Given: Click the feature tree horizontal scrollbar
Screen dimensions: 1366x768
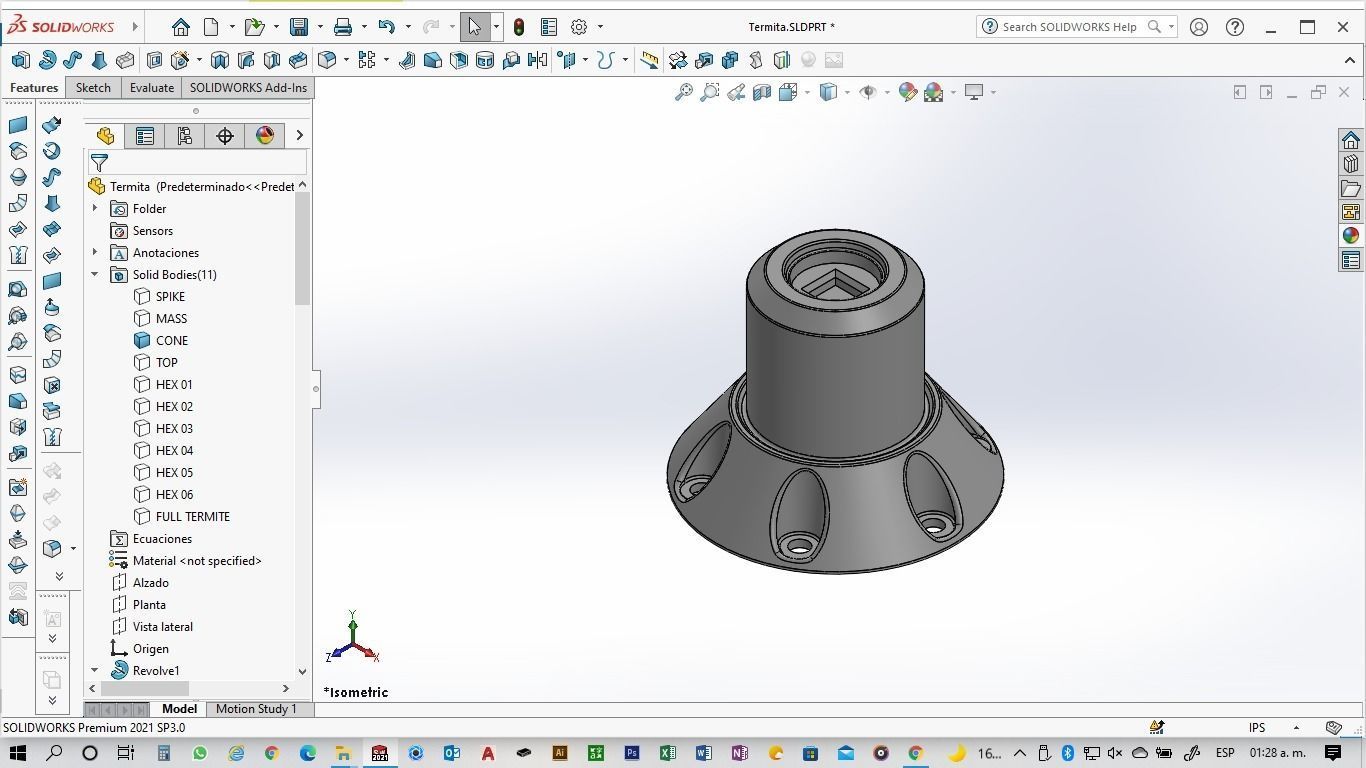Looking at the screenshot, I should [145, 688].
